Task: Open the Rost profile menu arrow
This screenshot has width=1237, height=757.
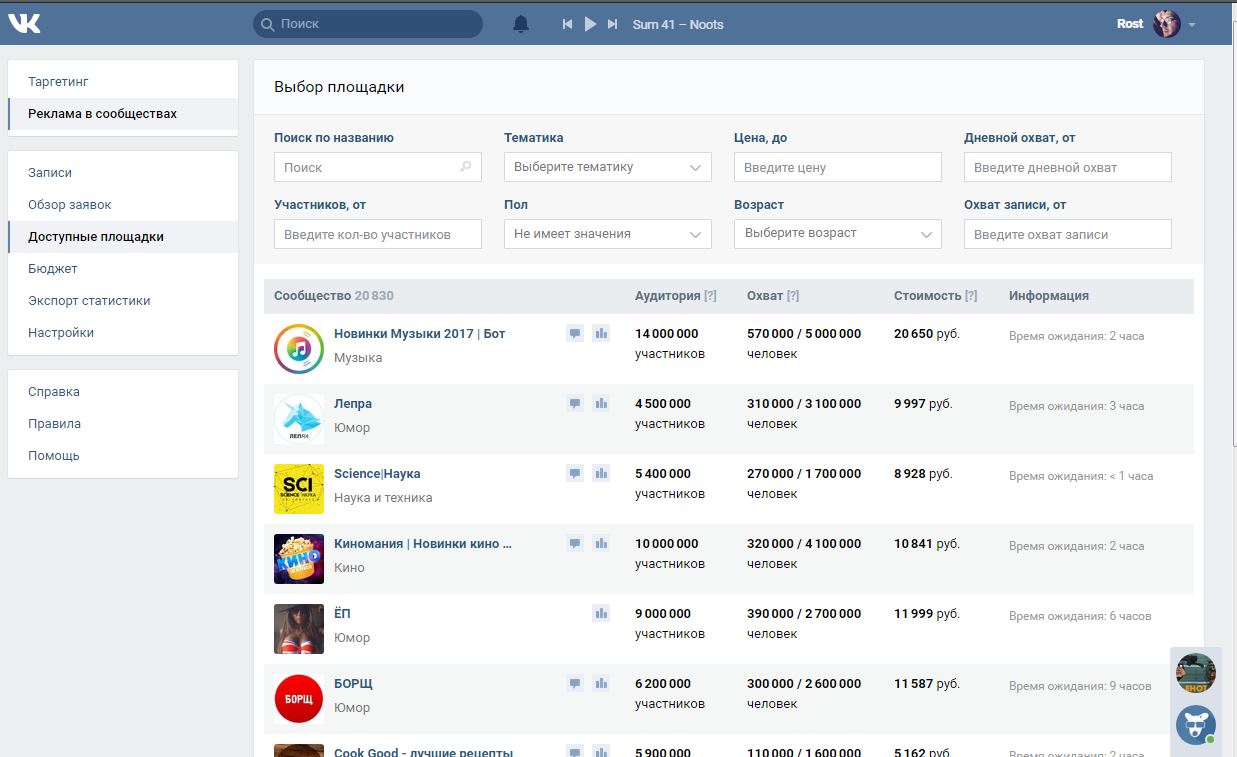Action: (1192, 25)
